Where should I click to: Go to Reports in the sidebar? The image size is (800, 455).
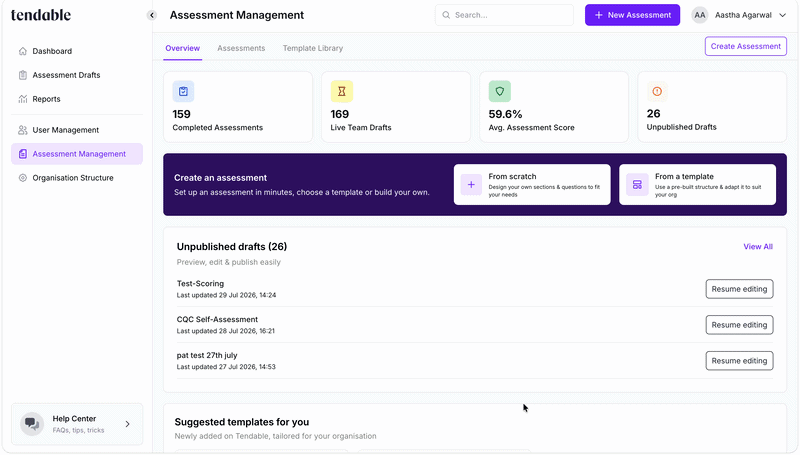click(77, 99)
